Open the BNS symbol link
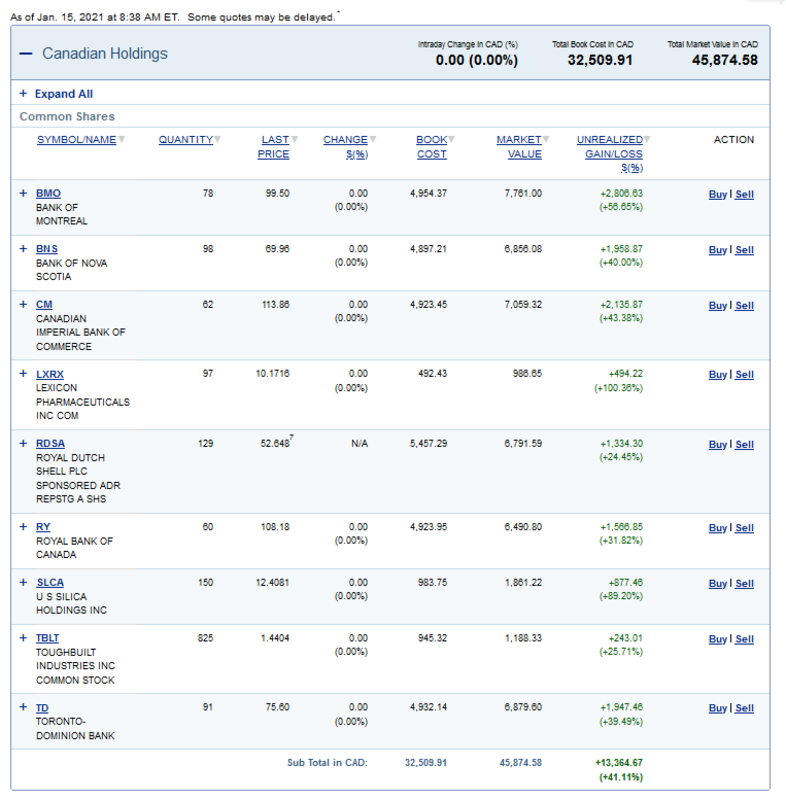 coord(47,249)
